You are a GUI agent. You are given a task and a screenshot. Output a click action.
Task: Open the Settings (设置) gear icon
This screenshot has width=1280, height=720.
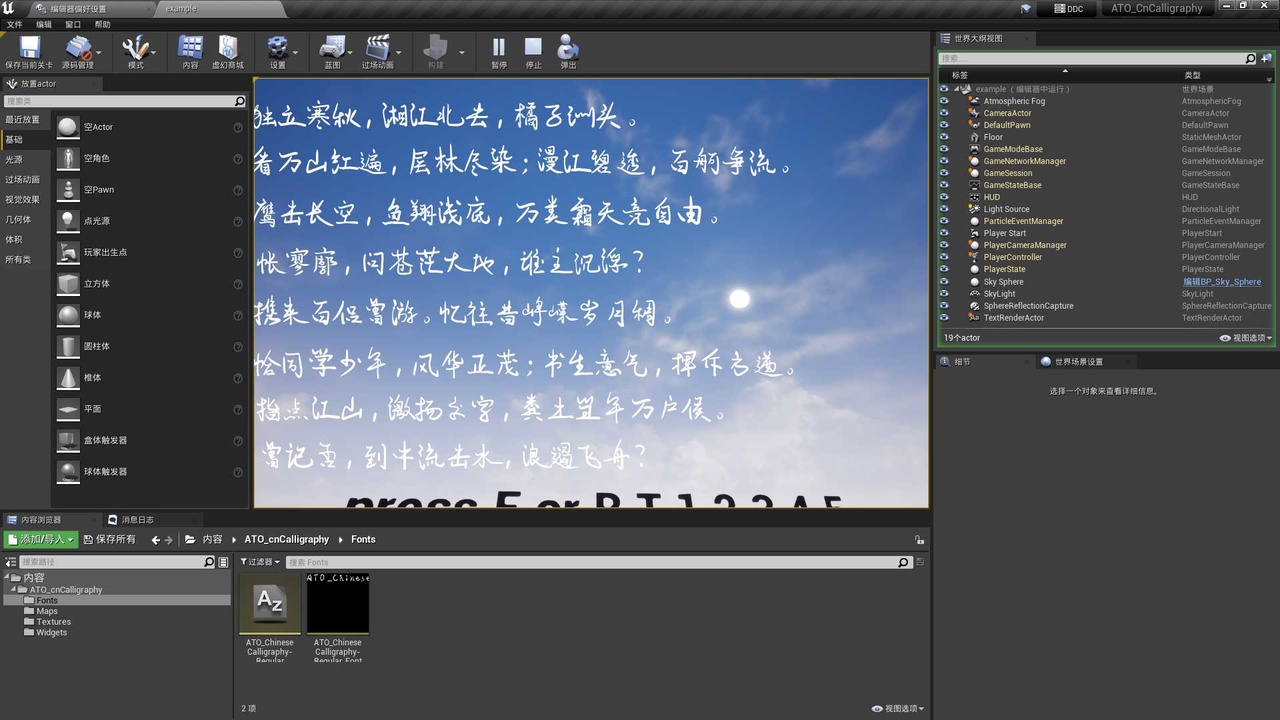tap(277, 52)
